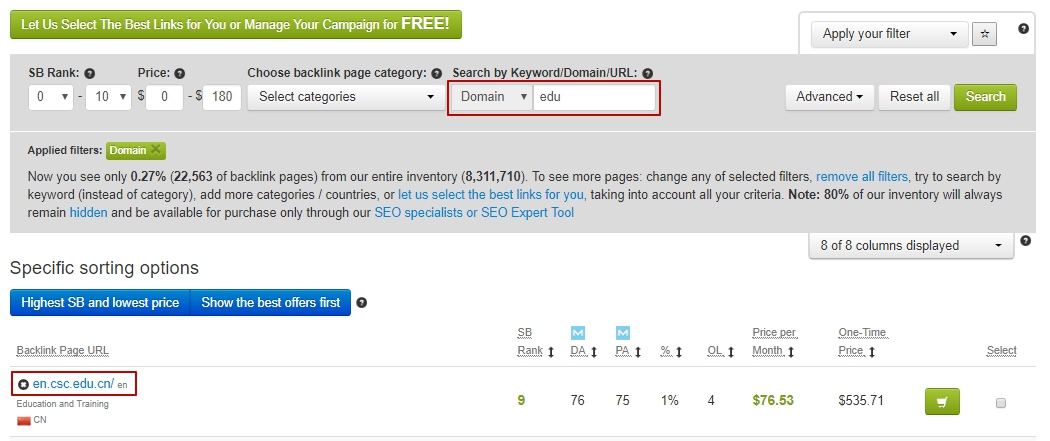
Task: Click help icon beside columns displayed dropdown
Action: (1024, 241)
